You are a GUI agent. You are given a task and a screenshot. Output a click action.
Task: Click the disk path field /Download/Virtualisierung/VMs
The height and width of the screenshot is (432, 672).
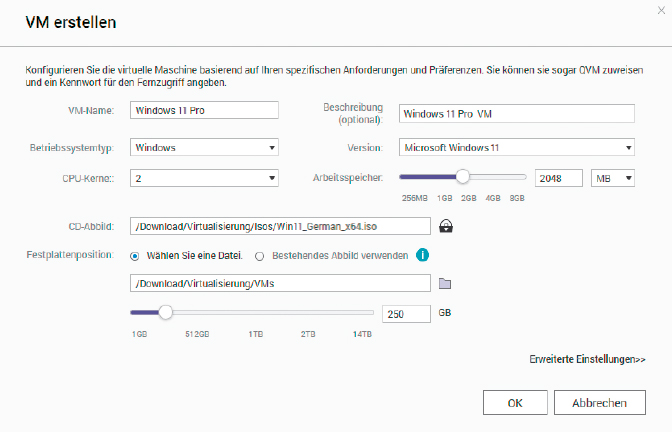[x=280, y=283]
